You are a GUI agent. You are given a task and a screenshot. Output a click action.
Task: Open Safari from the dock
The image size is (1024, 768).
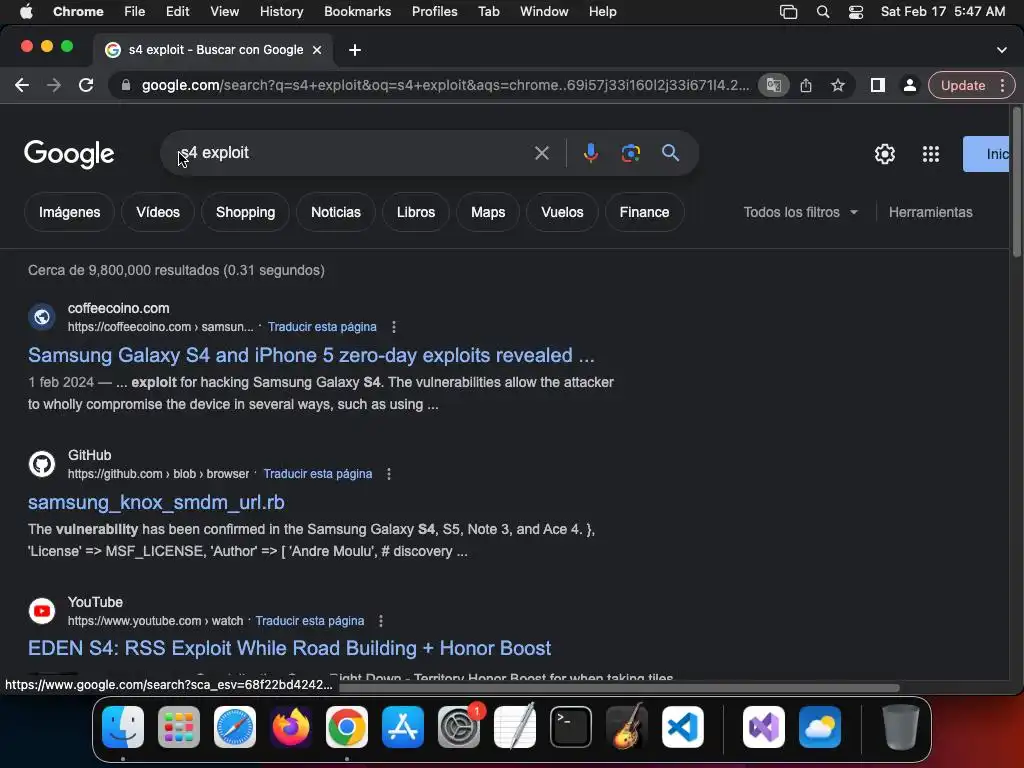(x=235, y=727)
